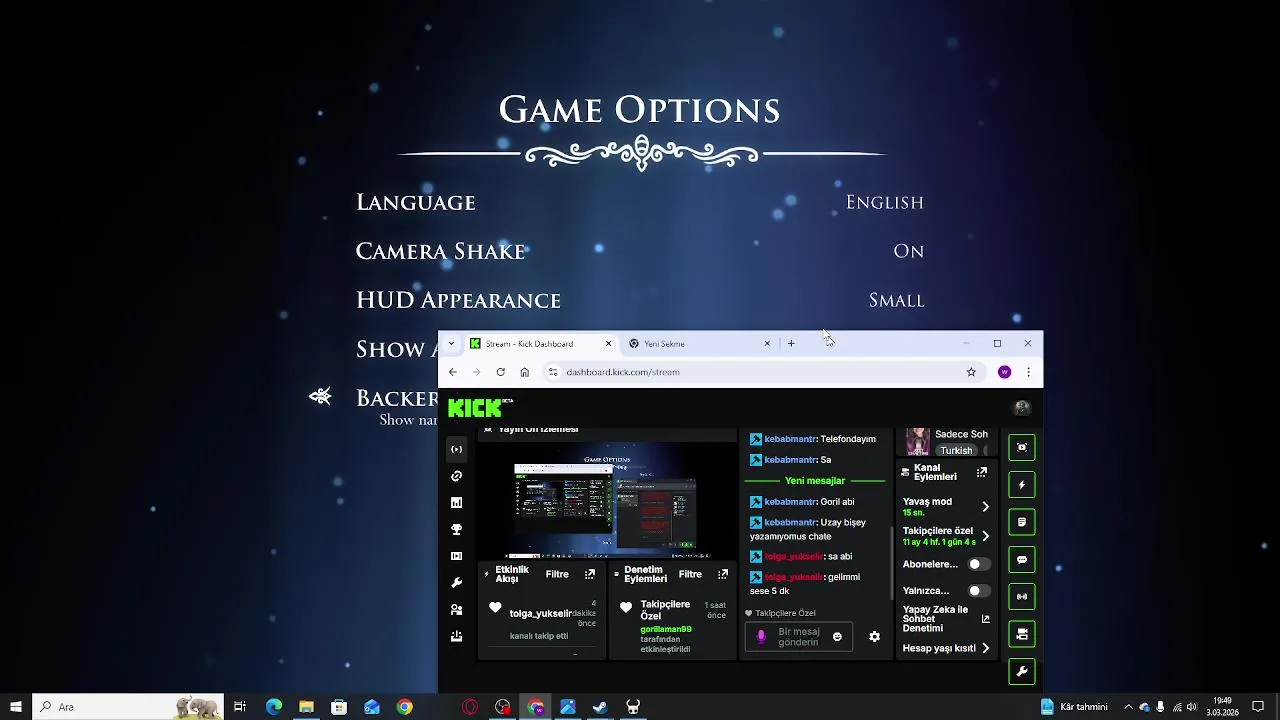The height and width of the screenshot is (720, 1280).
Task: Click the browser address bar URL
Action: (623, 372)
